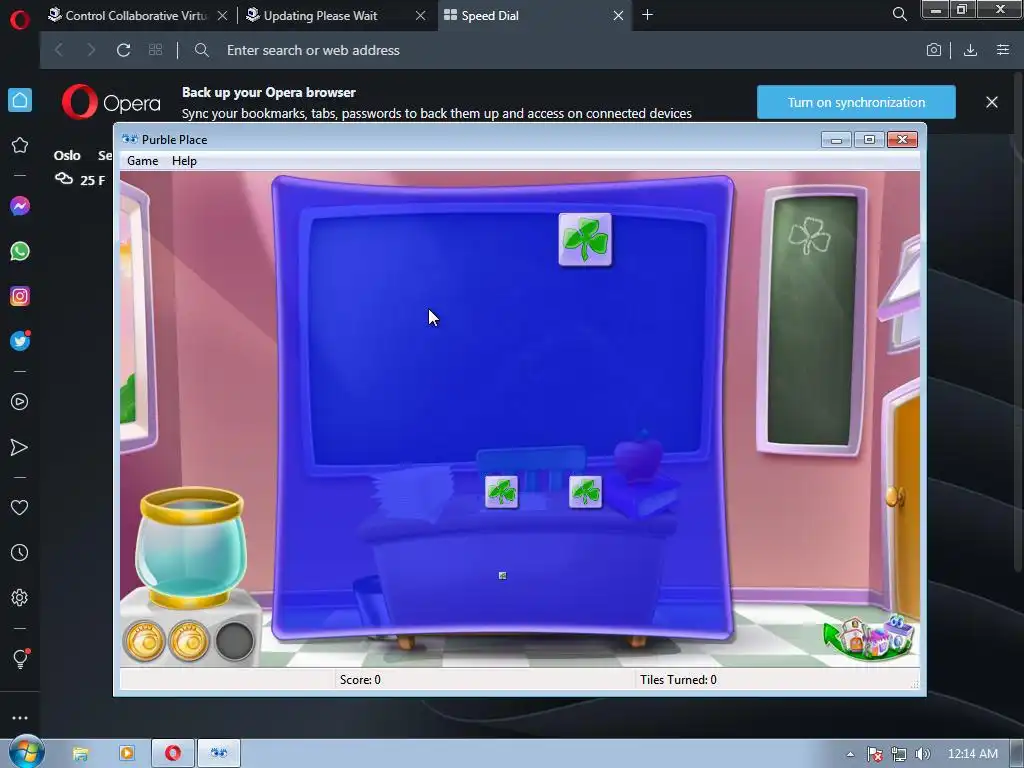Screen dimensions: 1024x768
Task: Close the Speed Dial tab
Action: point(618,15)
